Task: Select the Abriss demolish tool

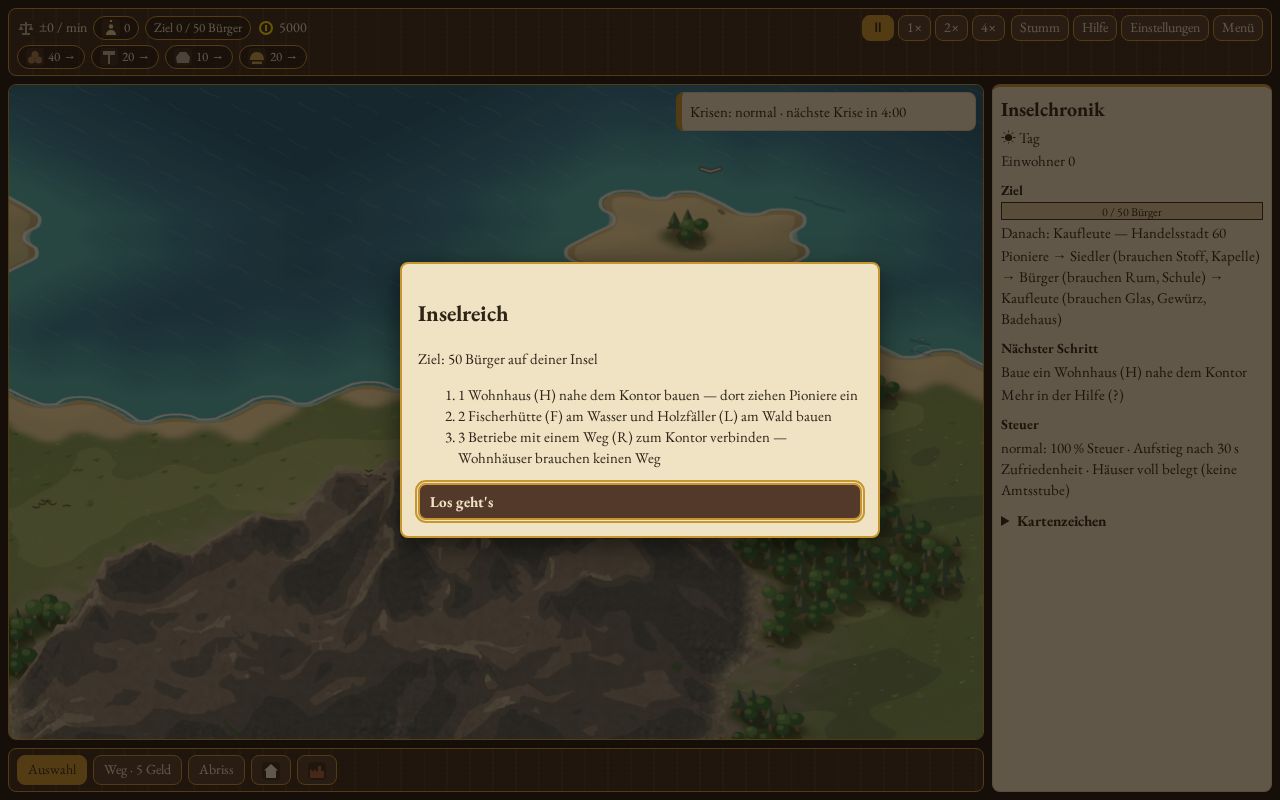Action: tap(216, 770)
